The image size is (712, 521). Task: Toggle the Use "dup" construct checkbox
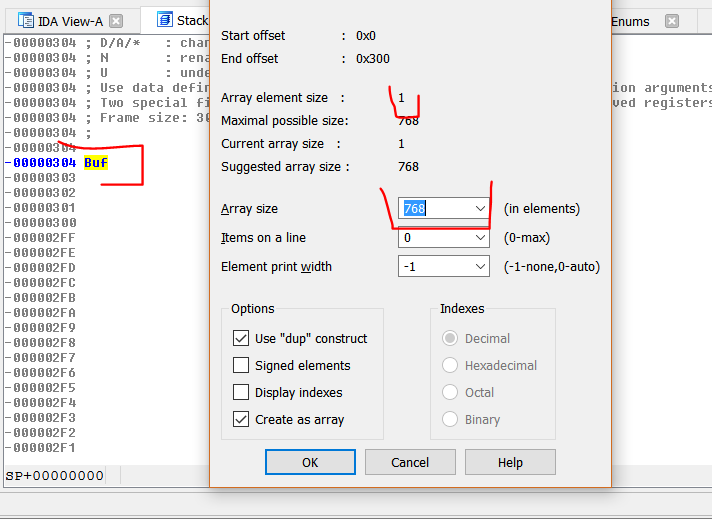tap(241, 339)
